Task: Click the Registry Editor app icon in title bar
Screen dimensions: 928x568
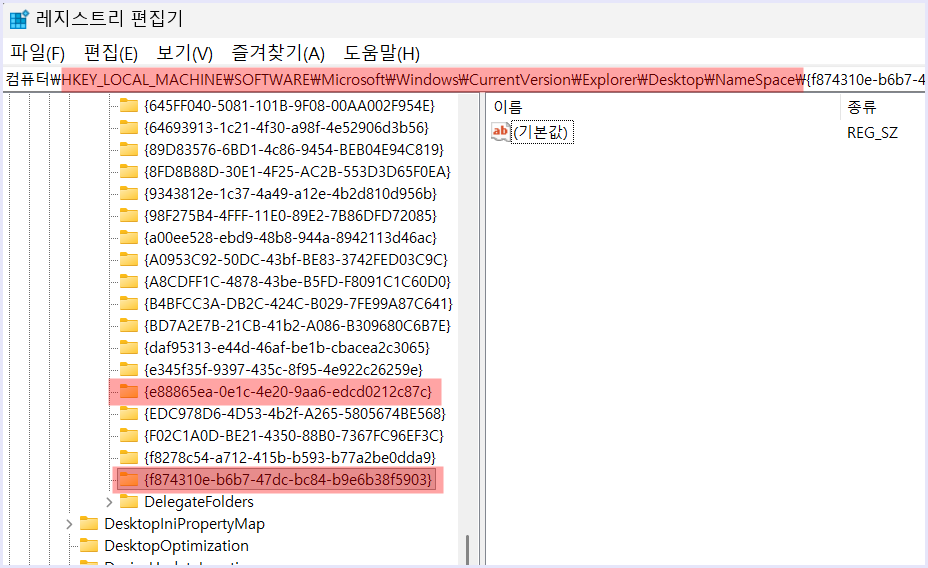Action: click(x=19, y=19)
